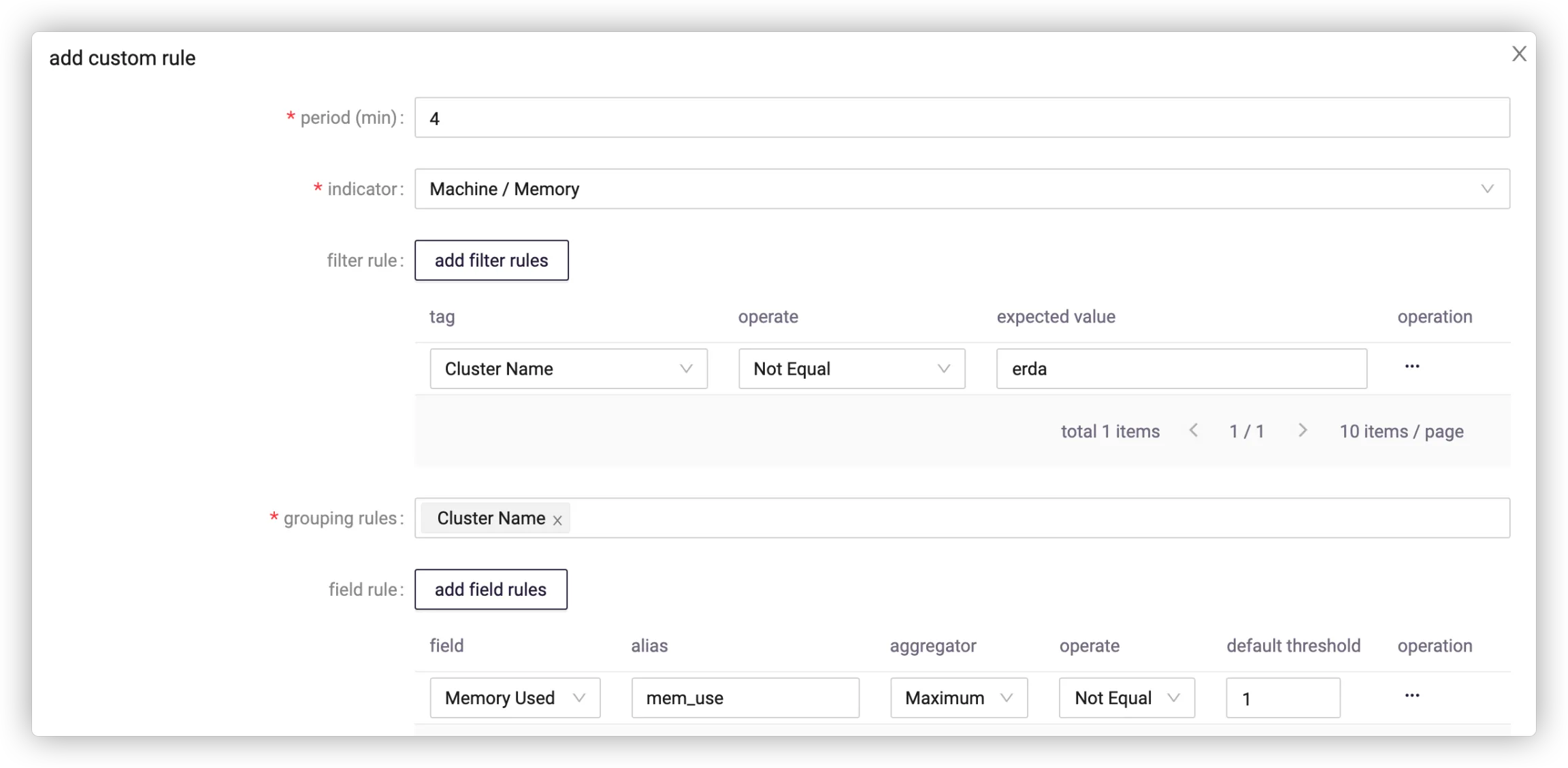Open the Maximum aggregator dropdown
1568x768 pixels.
(958, 698)
